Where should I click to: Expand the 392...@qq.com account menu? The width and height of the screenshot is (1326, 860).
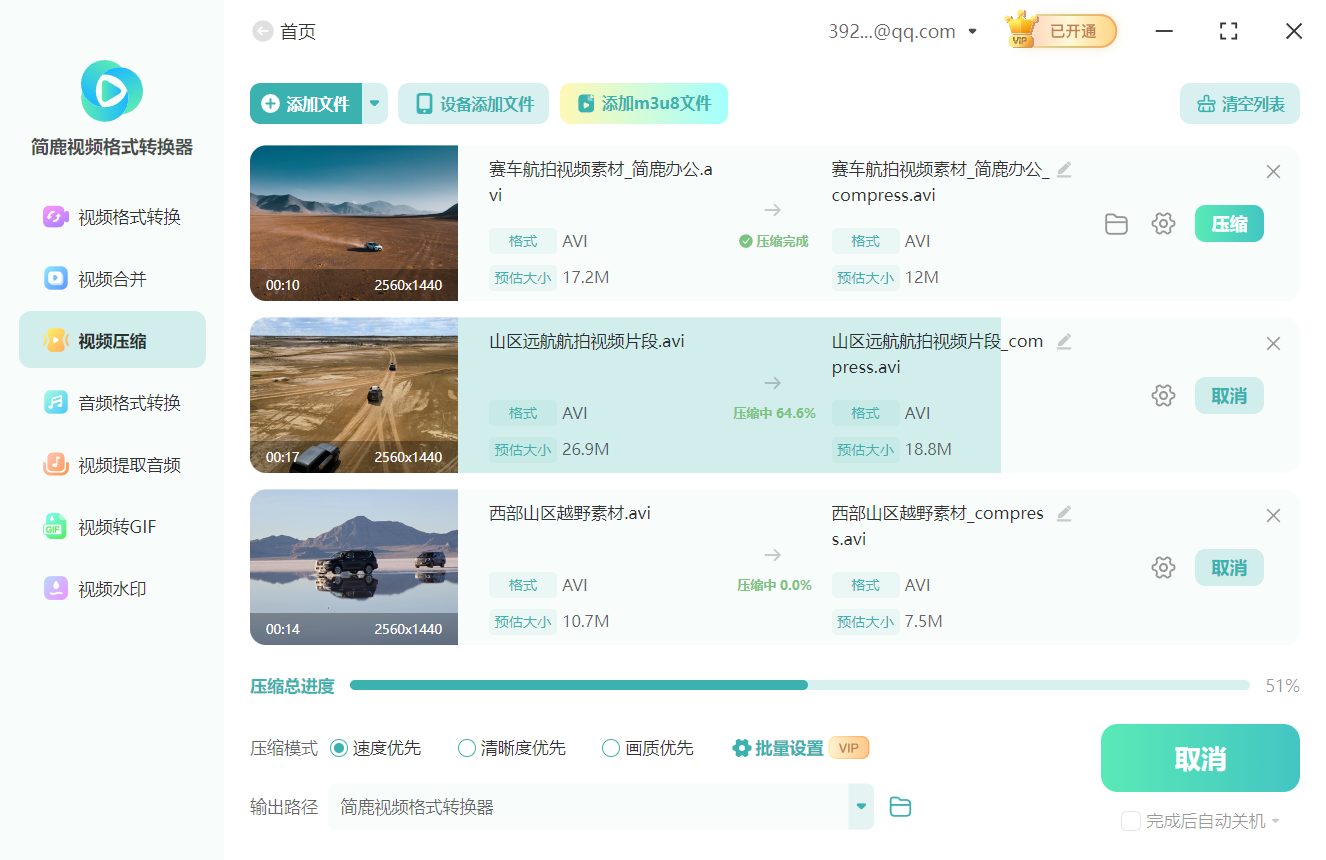(971, 31)
